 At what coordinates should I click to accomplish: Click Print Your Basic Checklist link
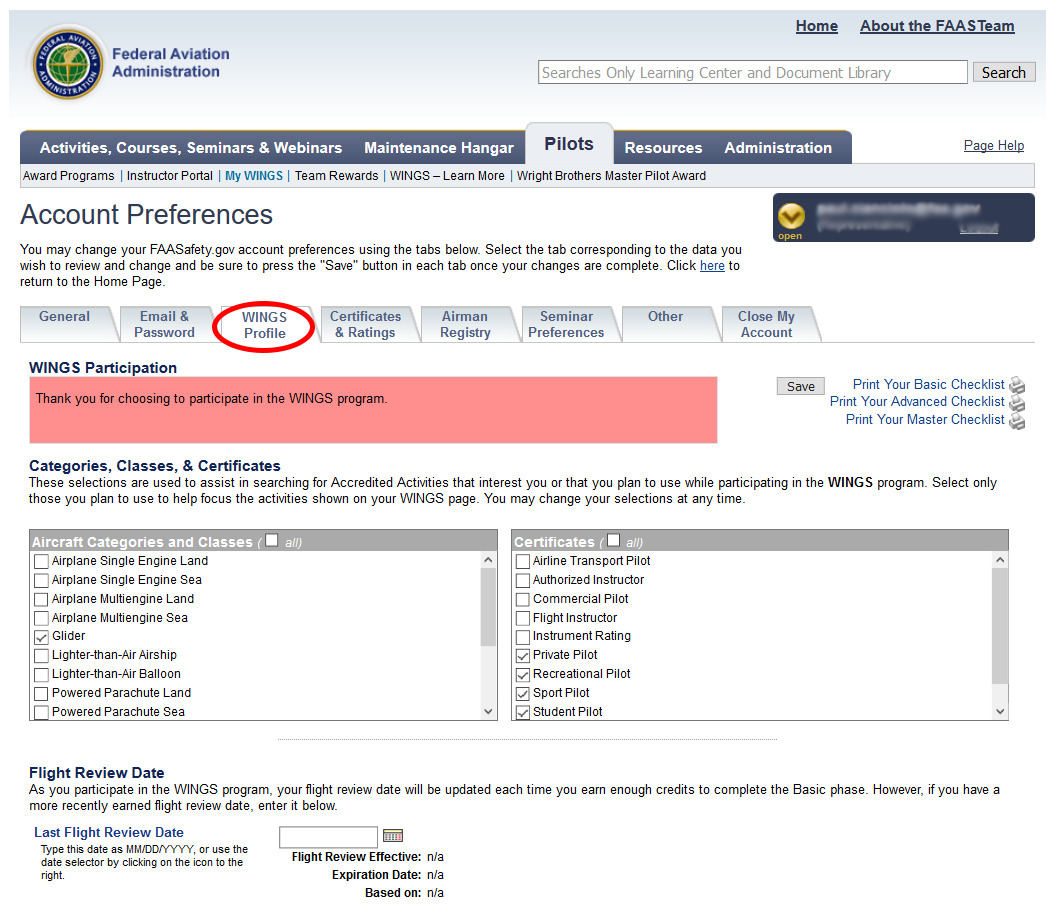pos(928,384)
